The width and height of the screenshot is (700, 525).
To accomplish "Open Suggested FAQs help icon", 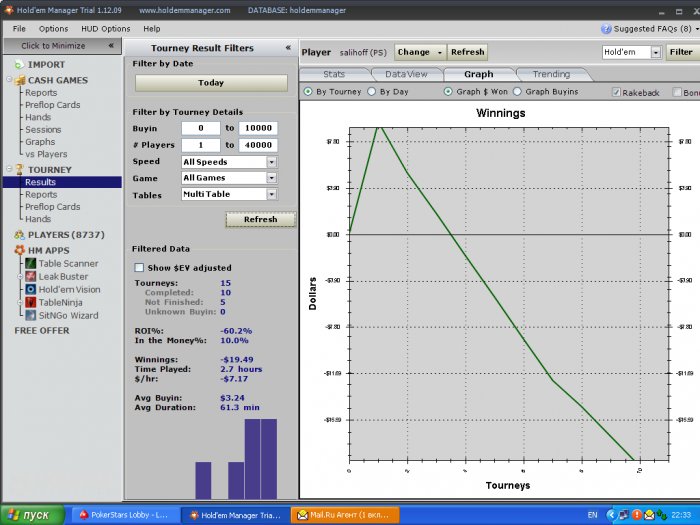I will coord(606,29).
